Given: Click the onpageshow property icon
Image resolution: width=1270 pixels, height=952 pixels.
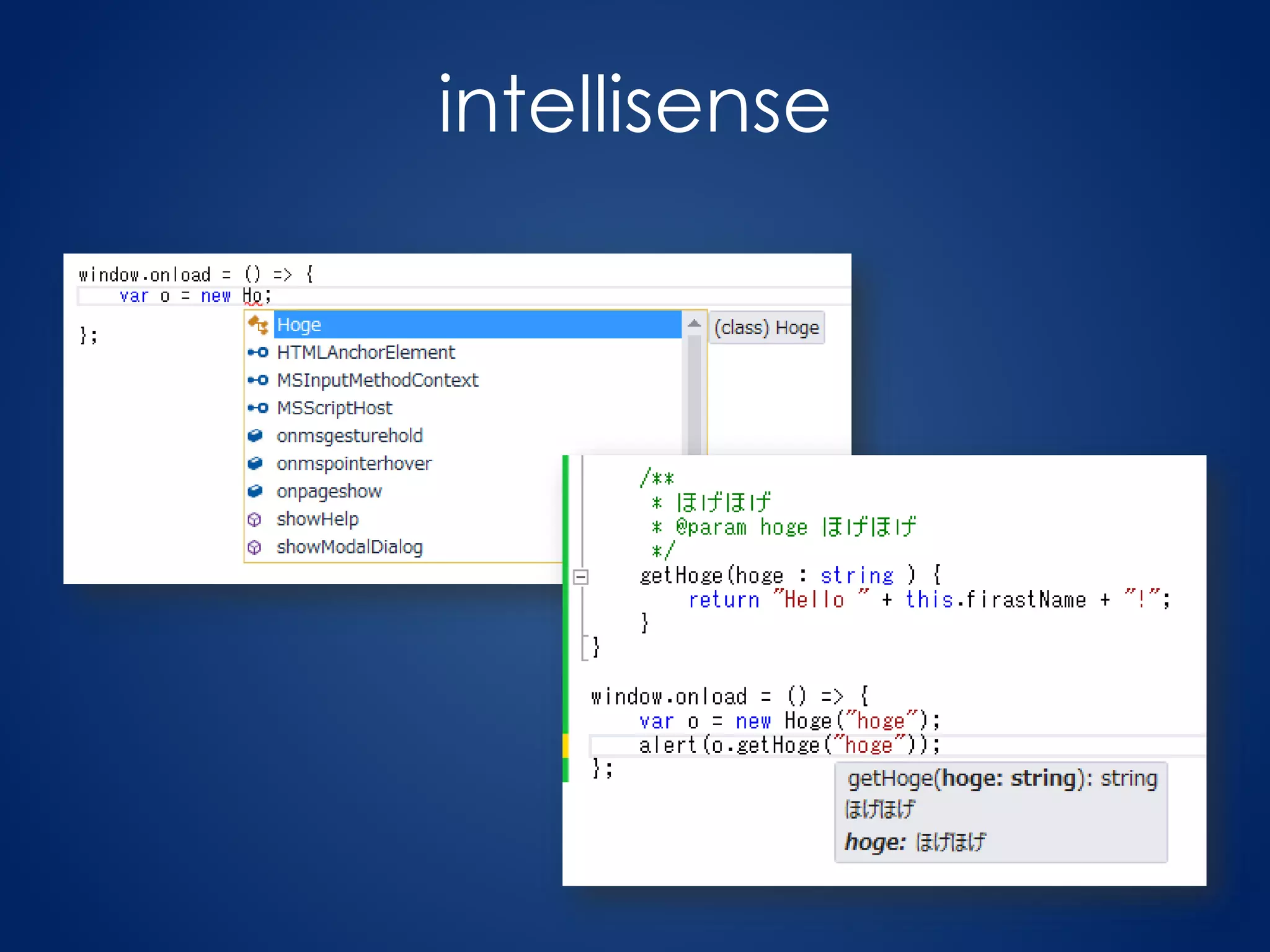Looking at the screenshot, I should tap(255, 491).
